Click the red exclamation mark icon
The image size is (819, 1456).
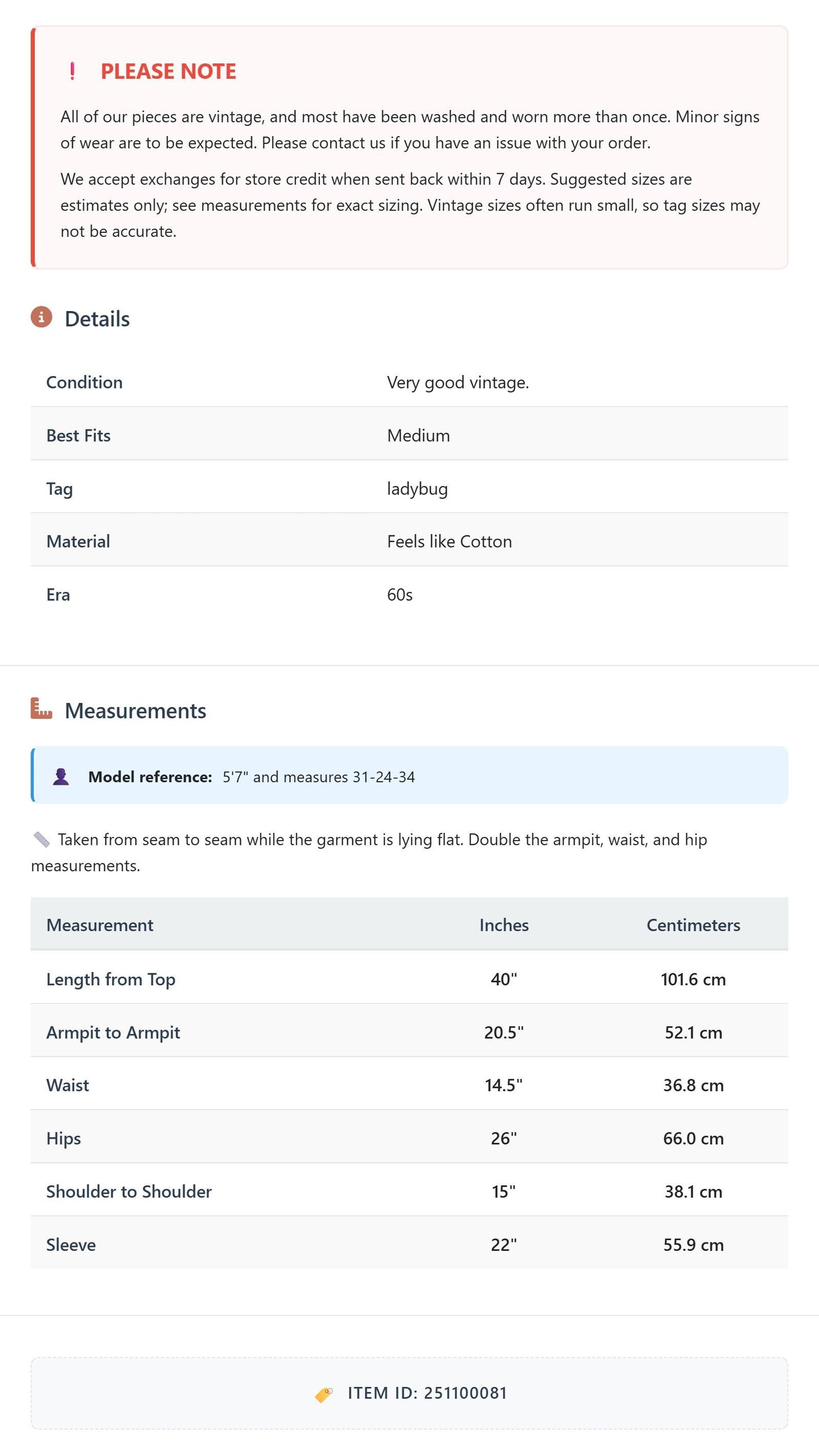pos(72,71)
